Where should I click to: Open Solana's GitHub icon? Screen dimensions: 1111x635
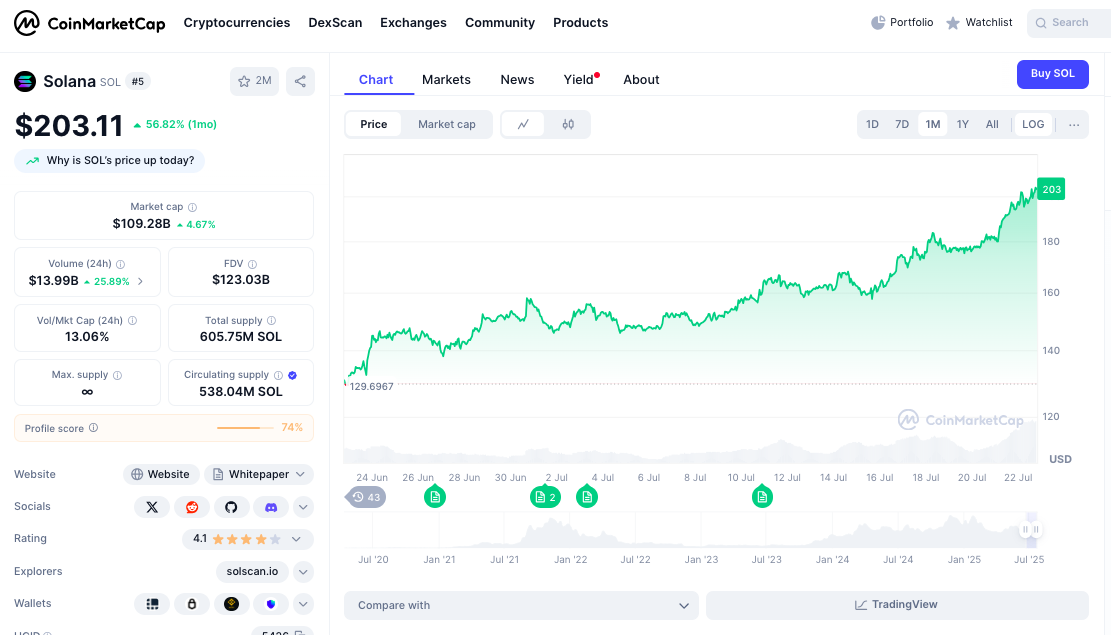click(x=231, y=507)
